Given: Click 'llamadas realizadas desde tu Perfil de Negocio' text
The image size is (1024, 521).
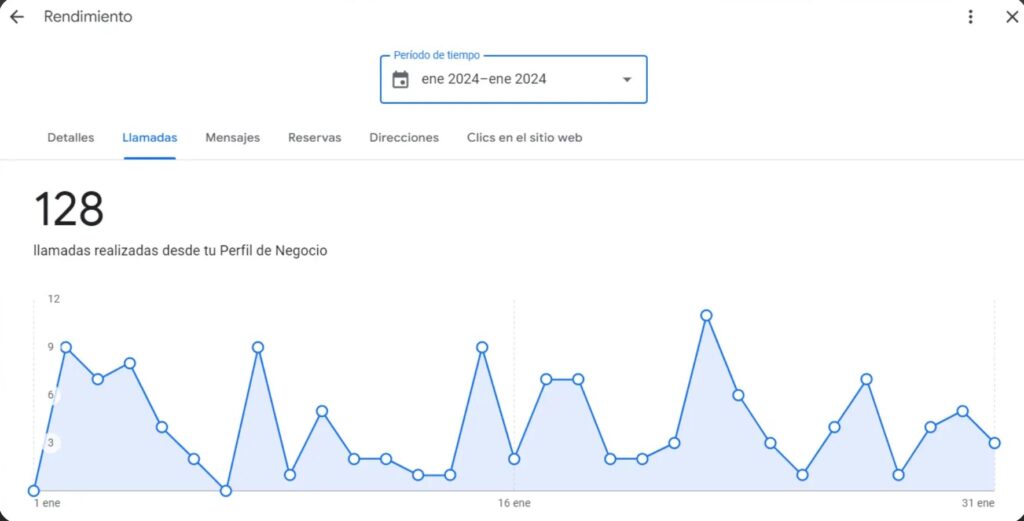Looking at the screenshot, I should (180, 251).
